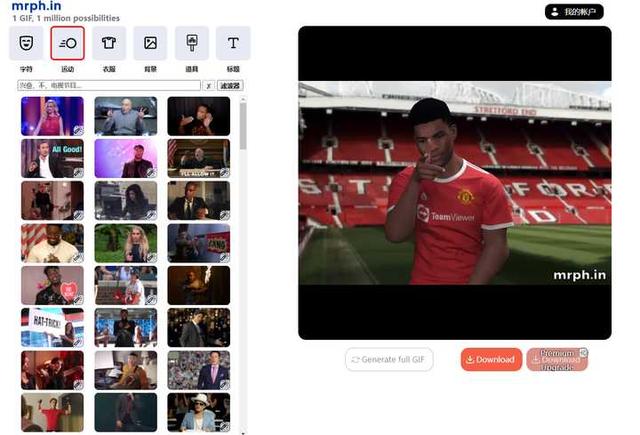The height and width of the screenshot is (435, 640).
Task: Open My Account (我的账户) button
Action: point(574,12)
